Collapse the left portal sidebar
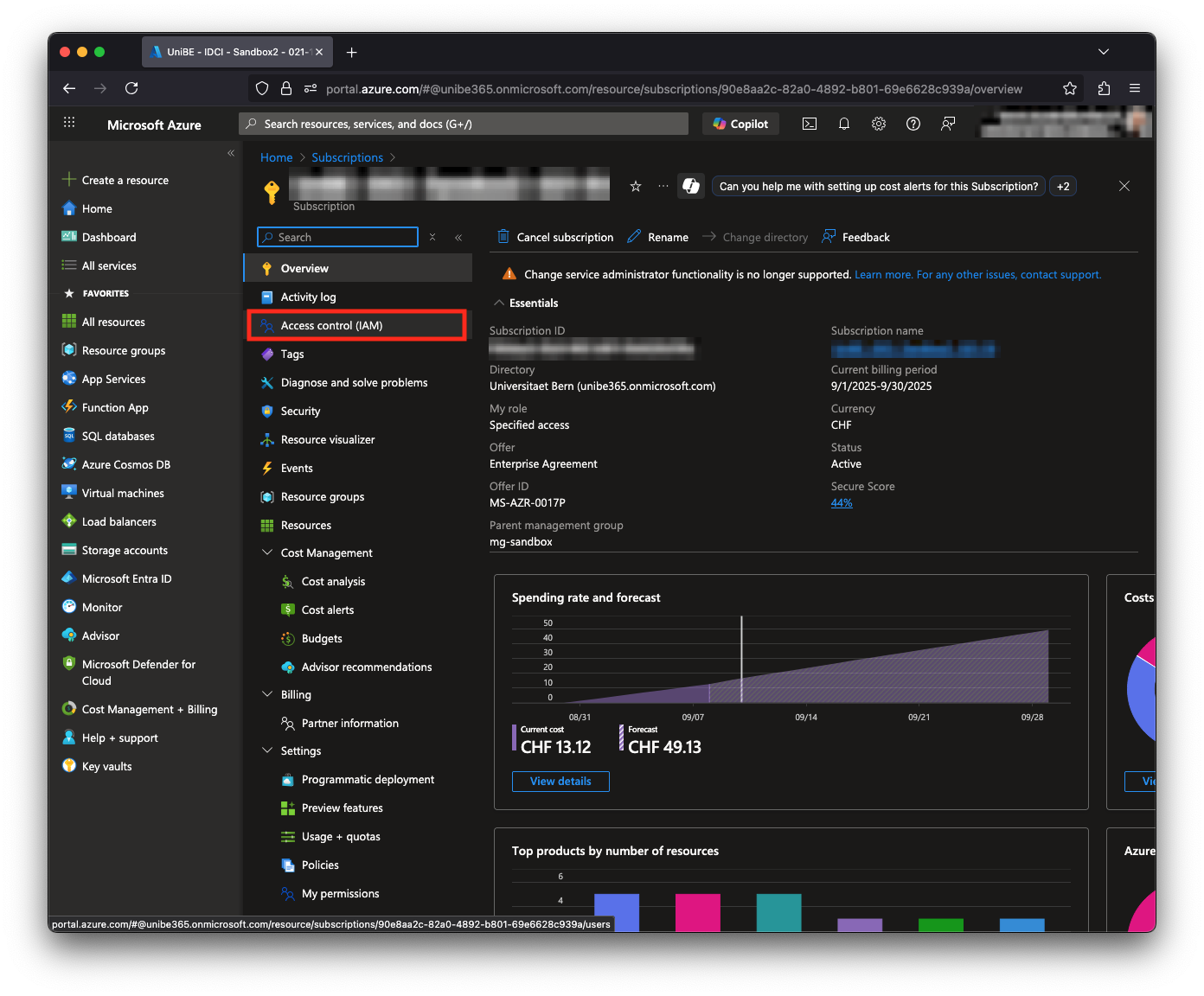 click(x=231, y=153)
